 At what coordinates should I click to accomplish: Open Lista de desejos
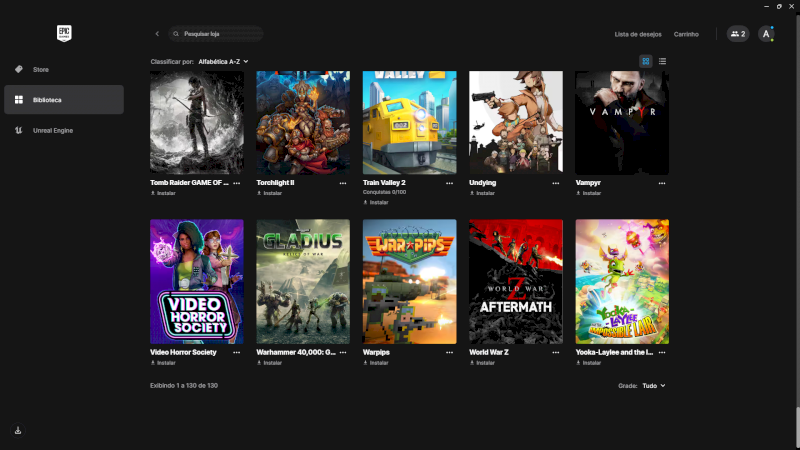(x=638, y=34)
